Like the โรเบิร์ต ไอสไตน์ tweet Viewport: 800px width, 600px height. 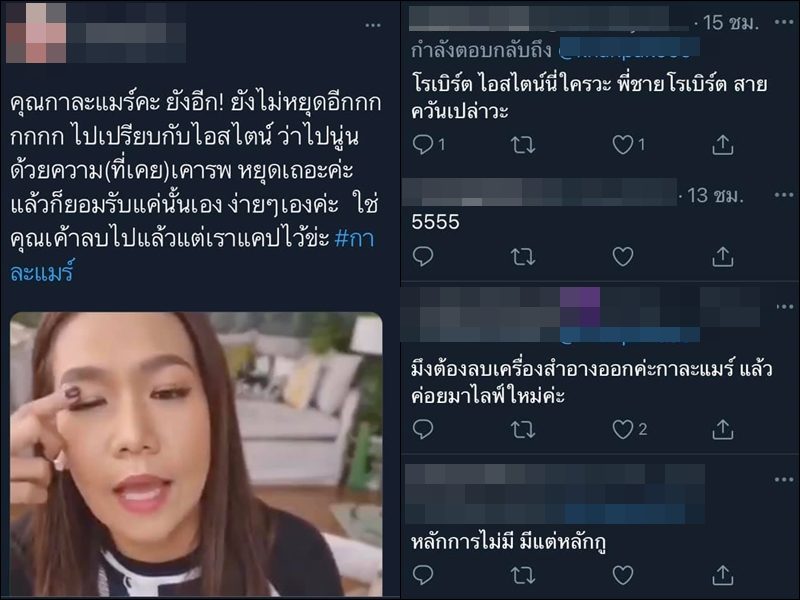622,145
